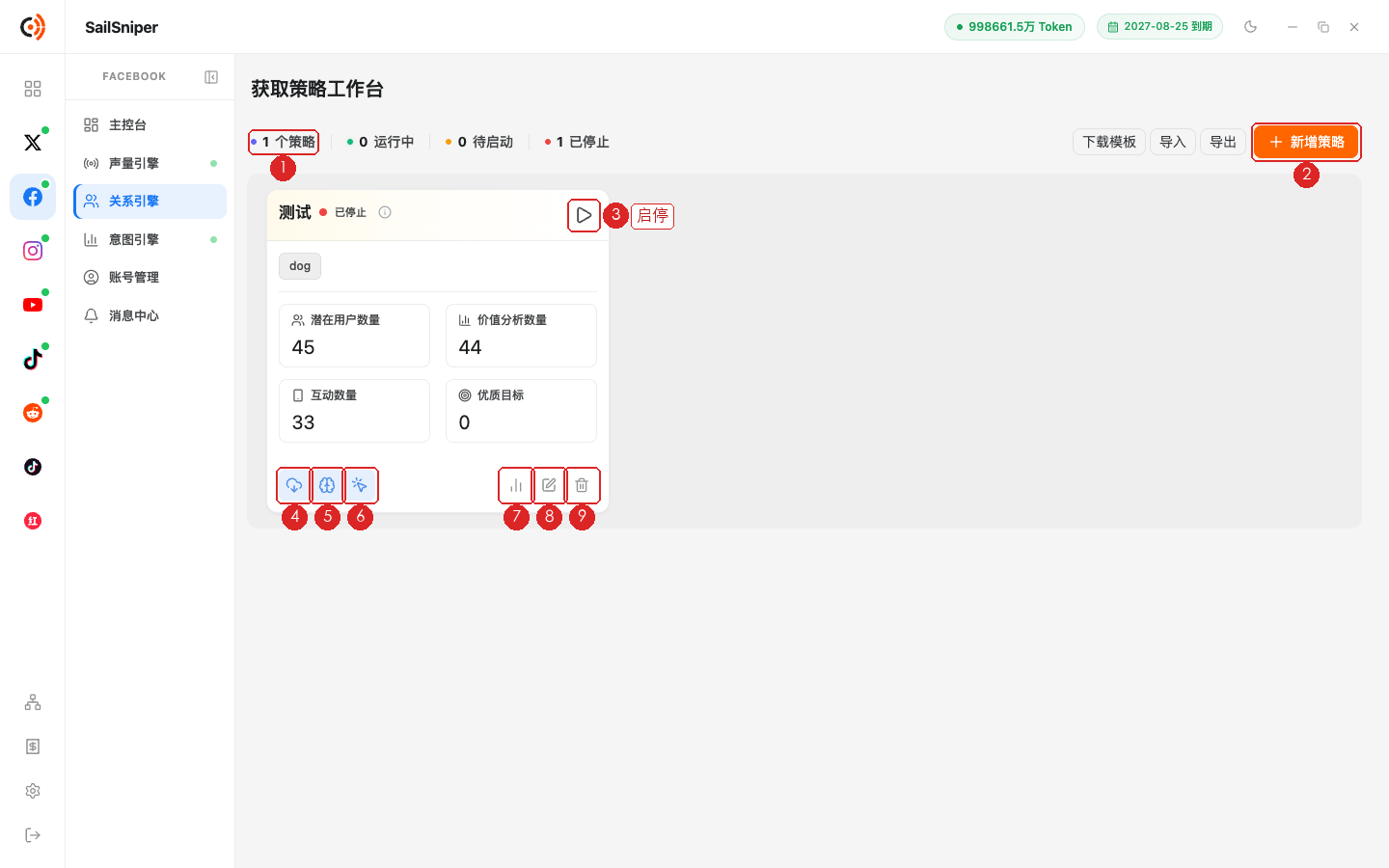Filter by 1 个策略
The height and width of the screenshot is (868, 1389).
click(x=284, y=142)
